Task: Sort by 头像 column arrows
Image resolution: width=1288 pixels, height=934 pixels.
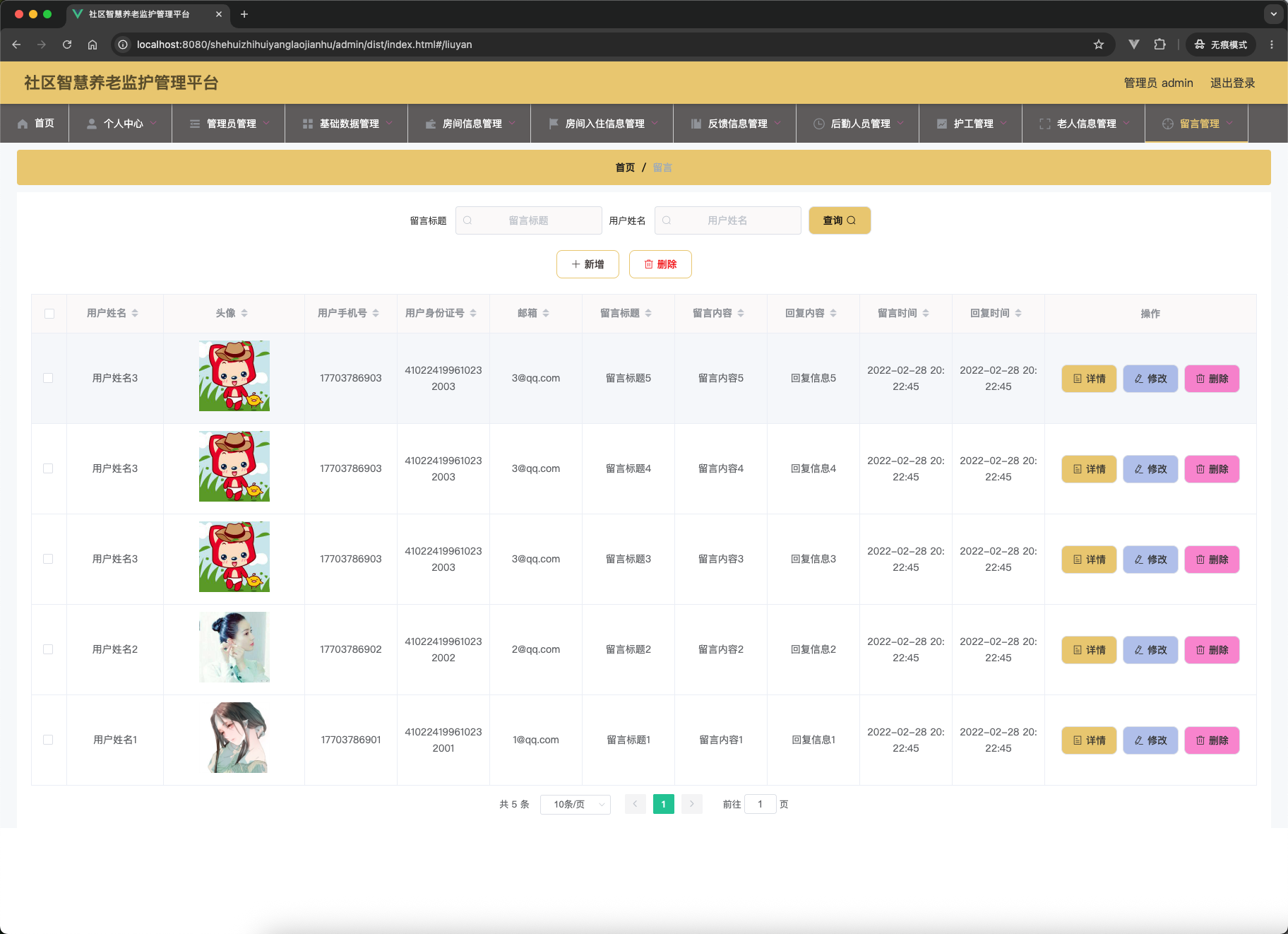Action: pyautogui.click(x=244, y=313)
